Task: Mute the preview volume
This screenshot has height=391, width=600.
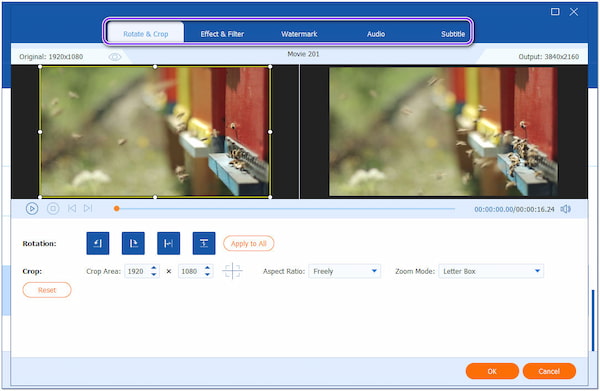Action: click(566, 209)
